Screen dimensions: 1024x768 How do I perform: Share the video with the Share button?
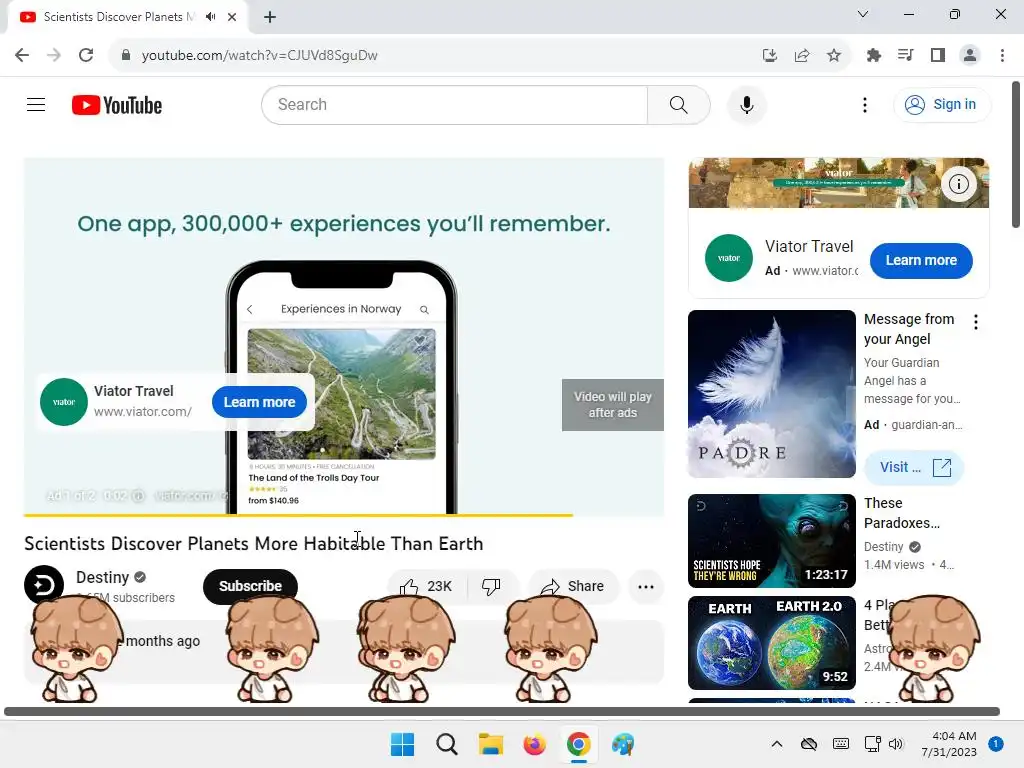pyautogui.click(x=573, y=586)
